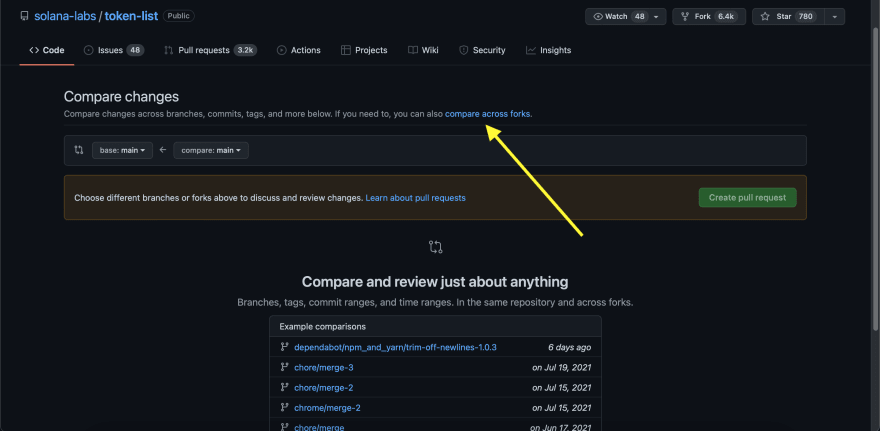
Task: Click the star icon in the Star button
Action: point(765,17)
